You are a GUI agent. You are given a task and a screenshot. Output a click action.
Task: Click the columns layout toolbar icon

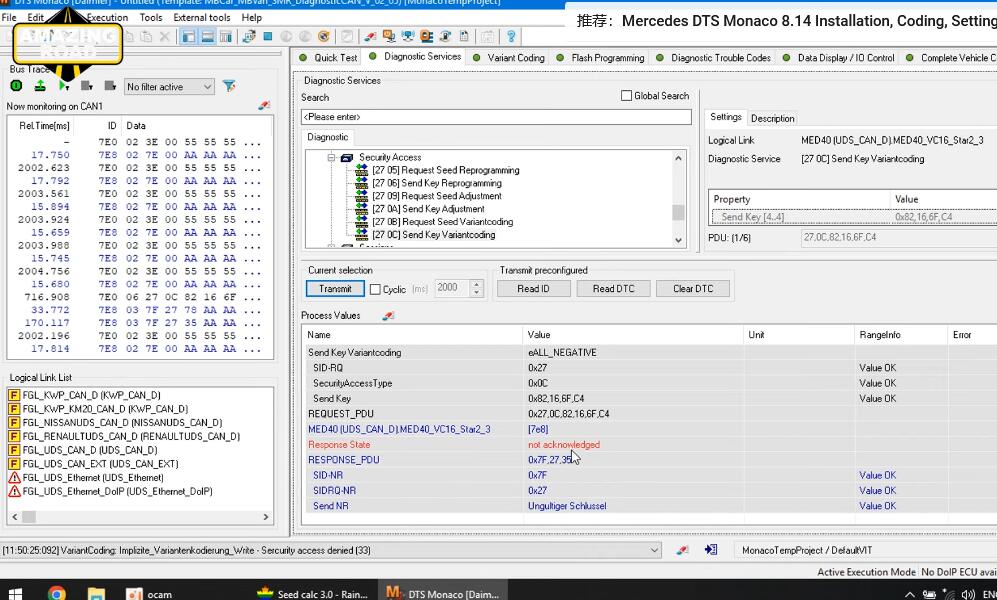[225, 36]
